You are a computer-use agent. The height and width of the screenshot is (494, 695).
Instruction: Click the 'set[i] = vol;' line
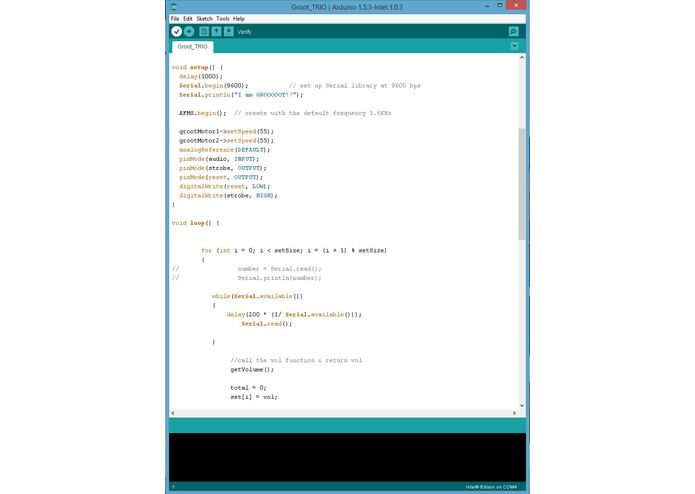[254, 397]
